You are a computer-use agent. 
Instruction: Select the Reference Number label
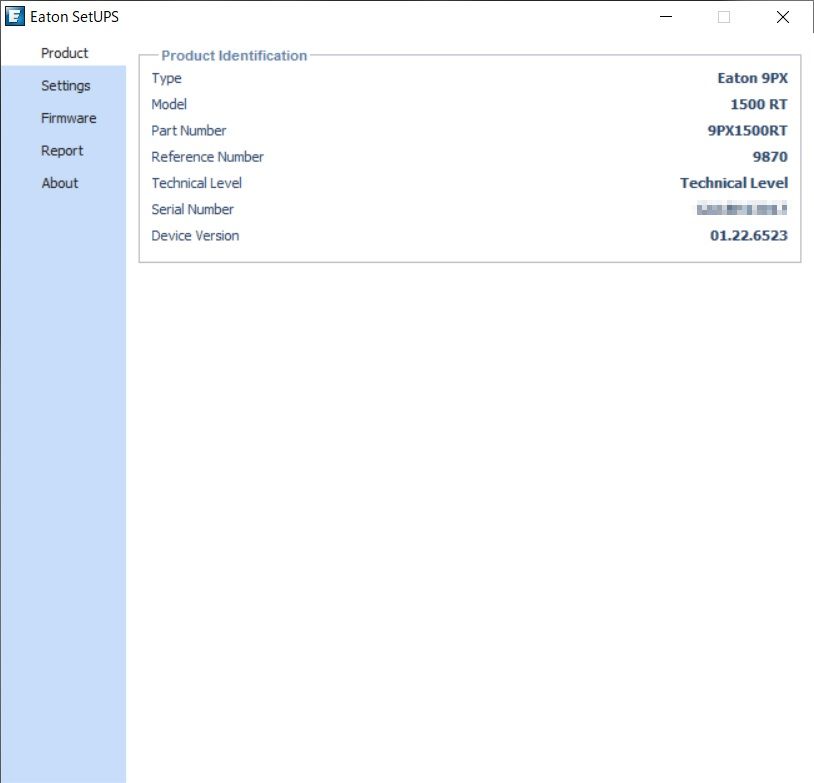coord(207,157)
